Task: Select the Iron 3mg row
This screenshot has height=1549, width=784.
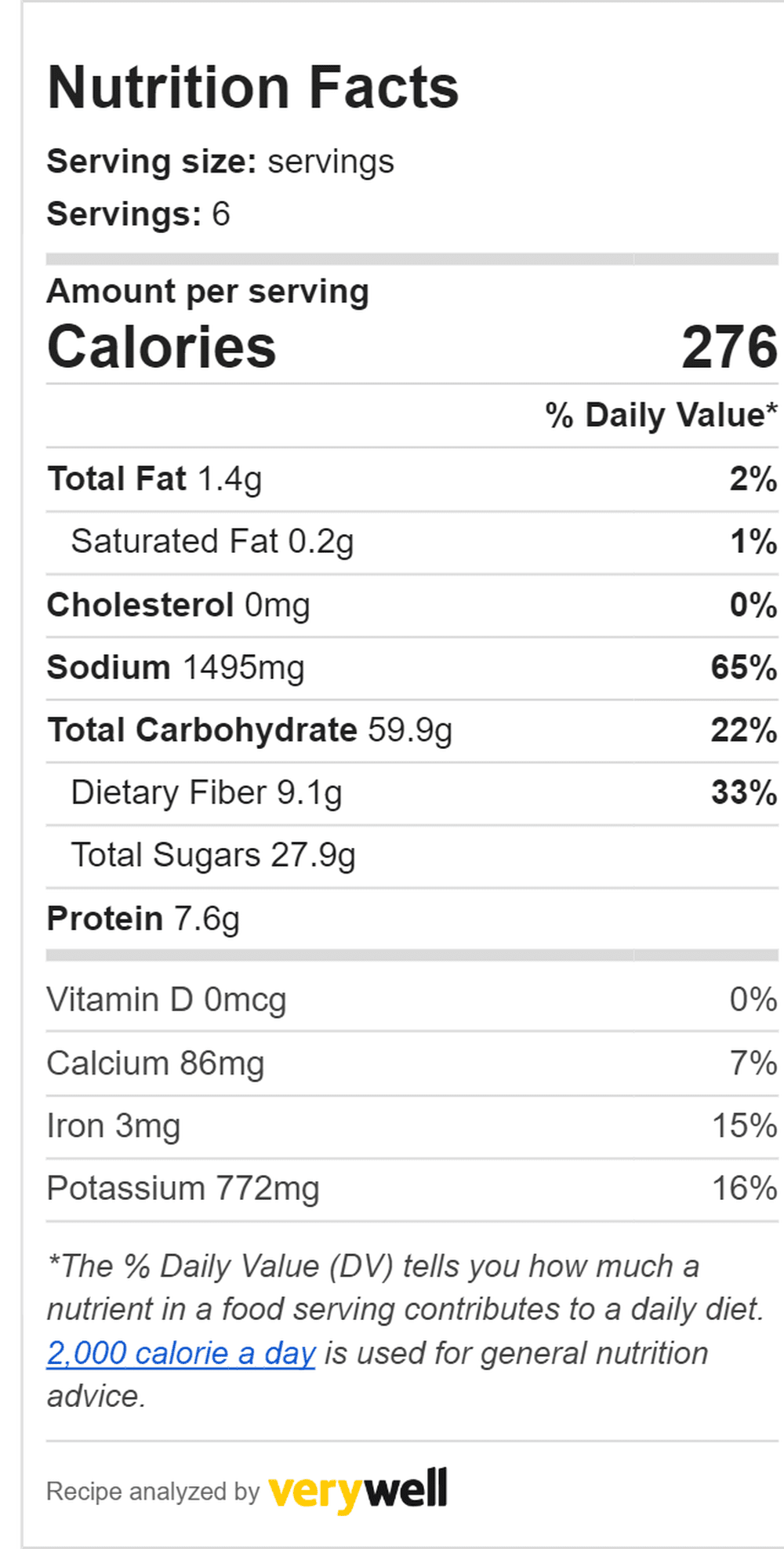Action: tap(412, 1127)
